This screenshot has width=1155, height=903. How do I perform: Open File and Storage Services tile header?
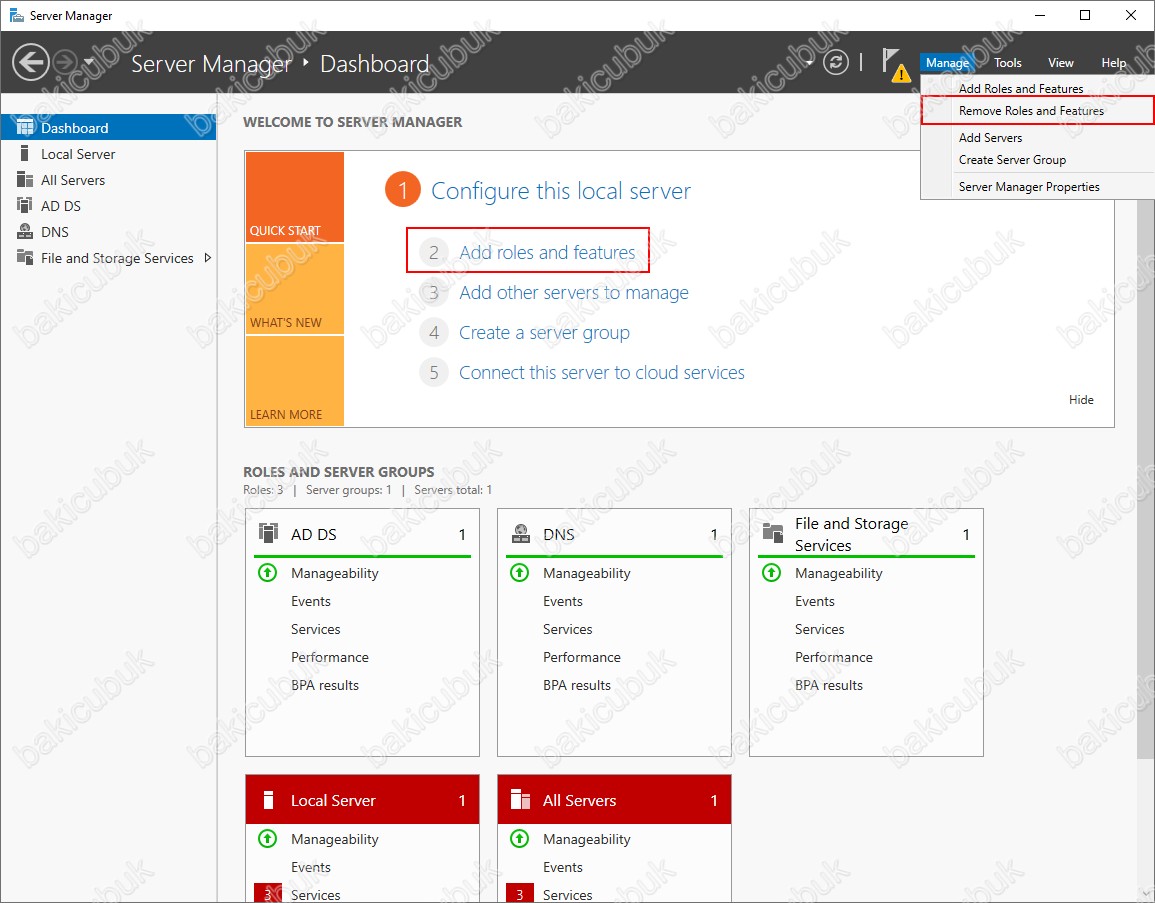click(x=866, y=534)
